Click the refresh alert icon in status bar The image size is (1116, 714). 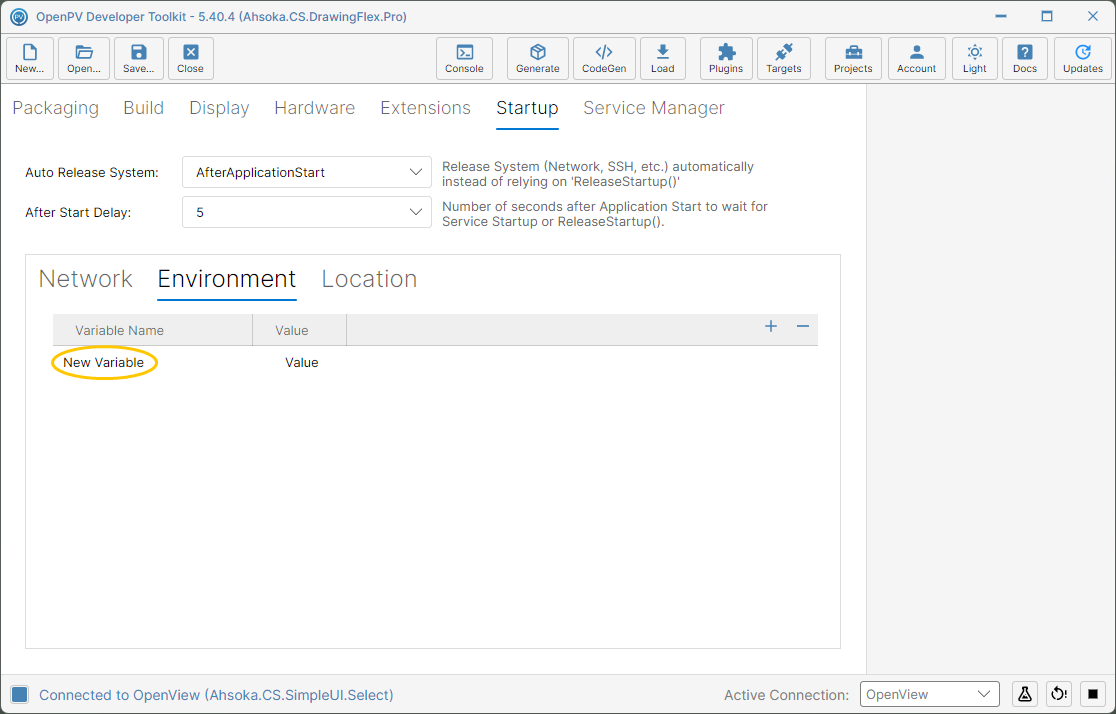click(x=1058, y=694)
